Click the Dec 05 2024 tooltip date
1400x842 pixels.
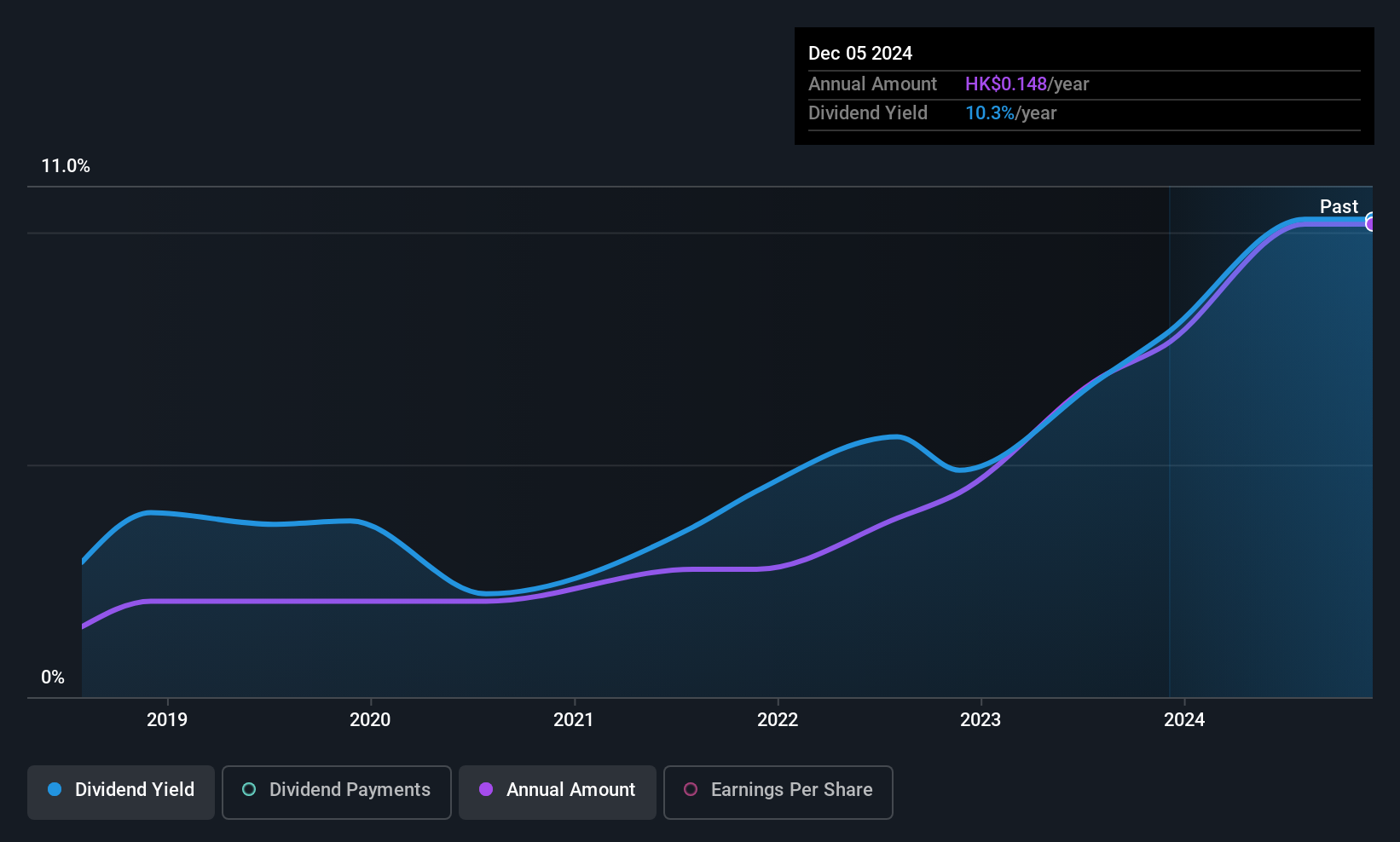[x=860, y=53]
